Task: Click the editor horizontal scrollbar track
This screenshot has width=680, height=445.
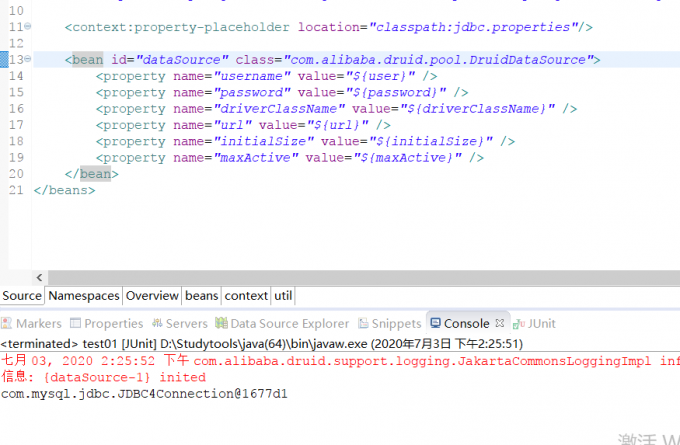Action: click(363, 278)
